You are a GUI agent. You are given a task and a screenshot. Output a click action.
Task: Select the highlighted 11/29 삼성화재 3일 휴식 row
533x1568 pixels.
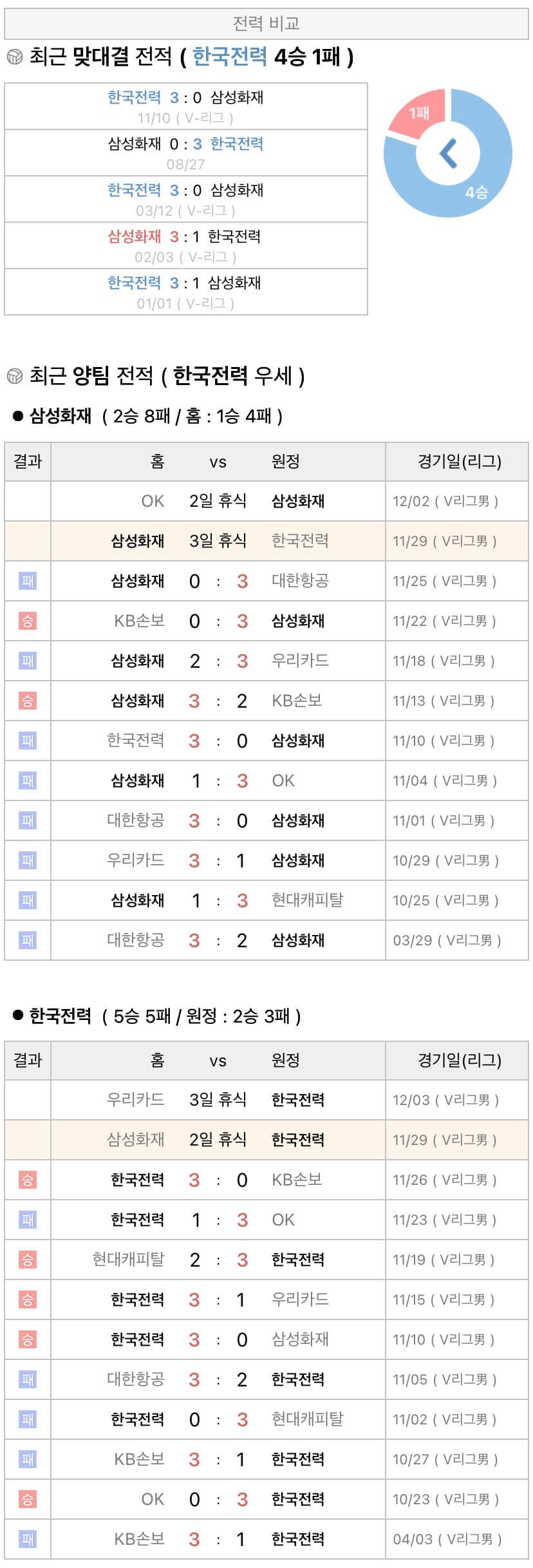pyautogui.click(x=266, y=541)
